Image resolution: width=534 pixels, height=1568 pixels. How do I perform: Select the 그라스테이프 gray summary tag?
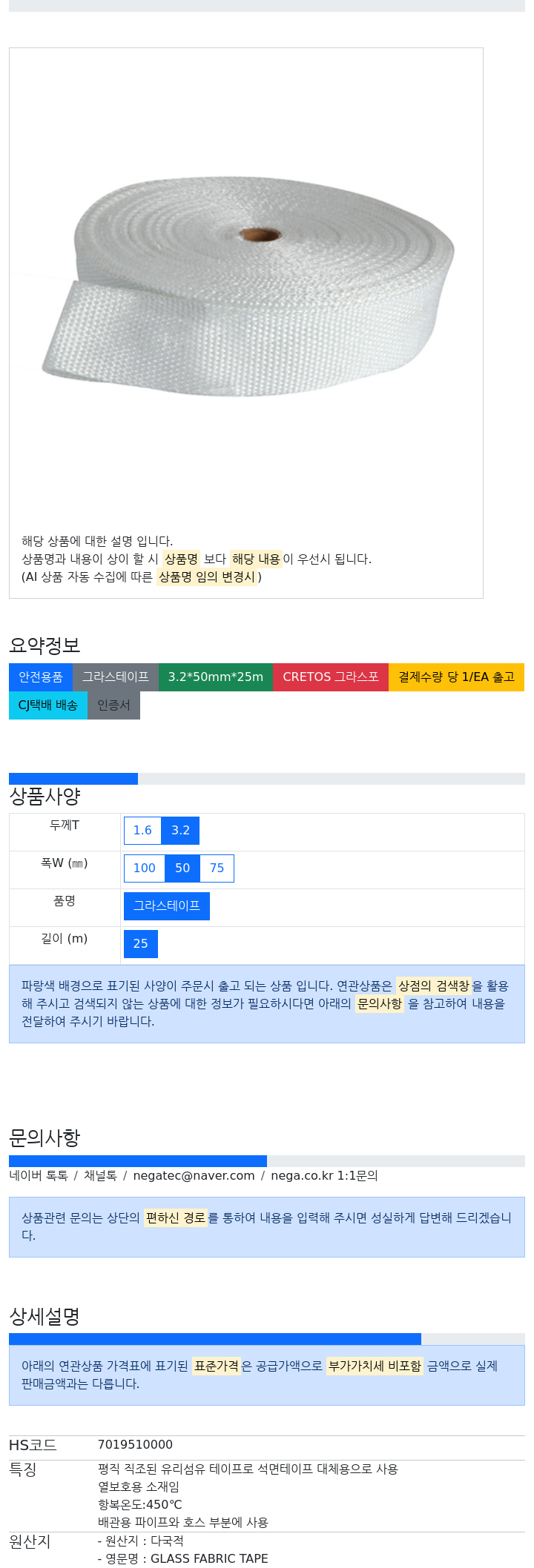click(116, 677)
